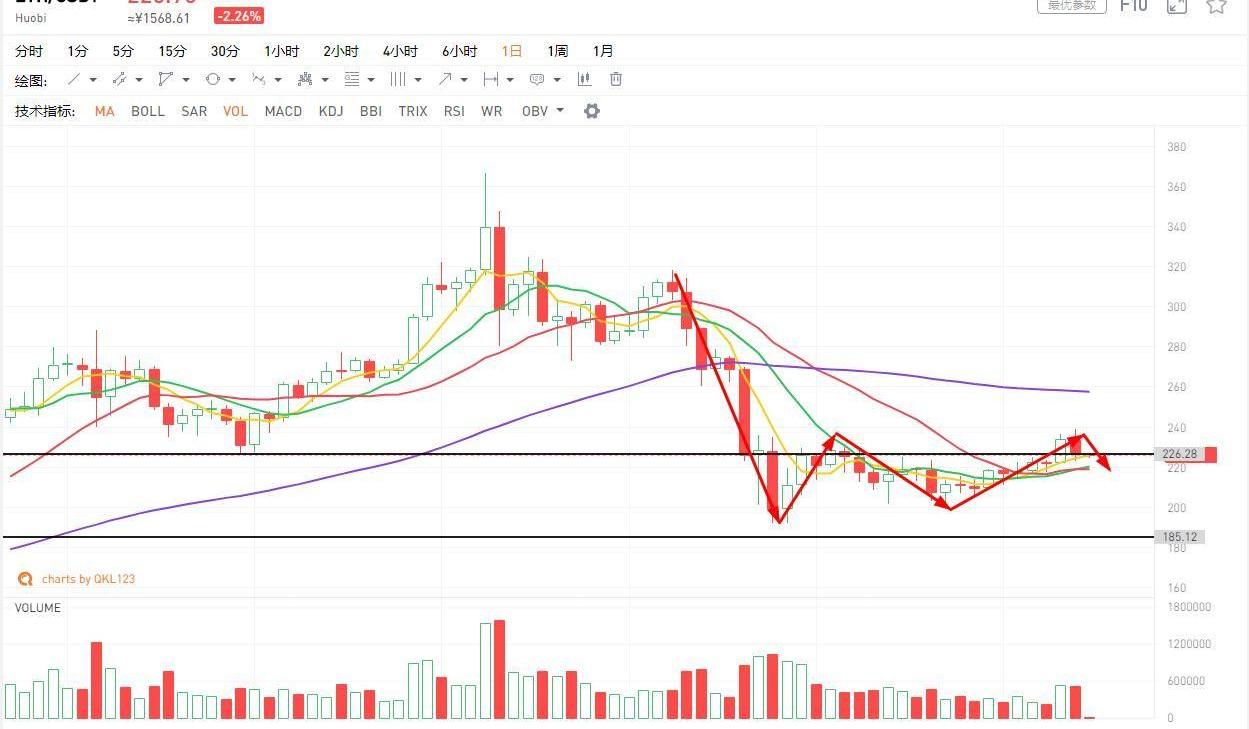Switch to the 15分 timeframe
Image resolution: width=1249 pixels, height=729 pixels.
pos(172,51)
